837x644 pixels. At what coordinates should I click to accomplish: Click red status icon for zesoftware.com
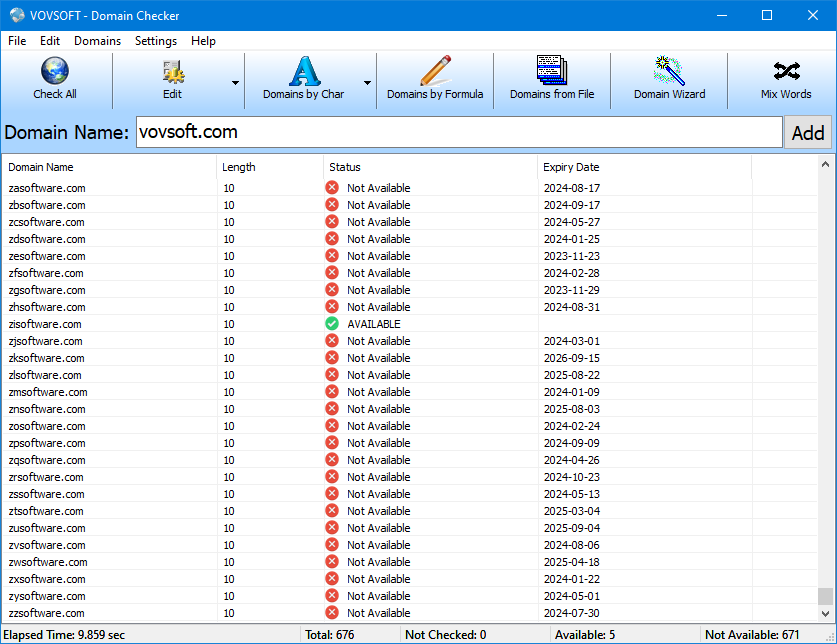(332, 256)
